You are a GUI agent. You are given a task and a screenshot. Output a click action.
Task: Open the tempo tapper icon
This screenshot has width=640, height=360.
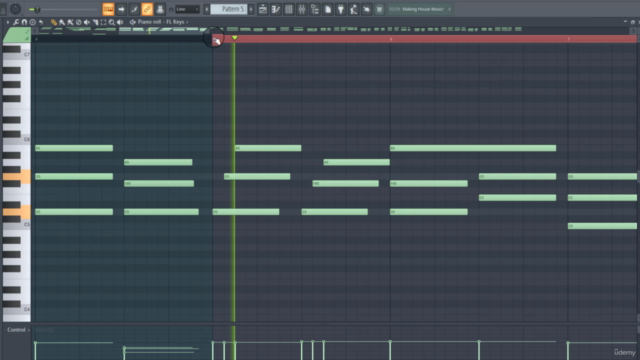(x=353, y=9)
